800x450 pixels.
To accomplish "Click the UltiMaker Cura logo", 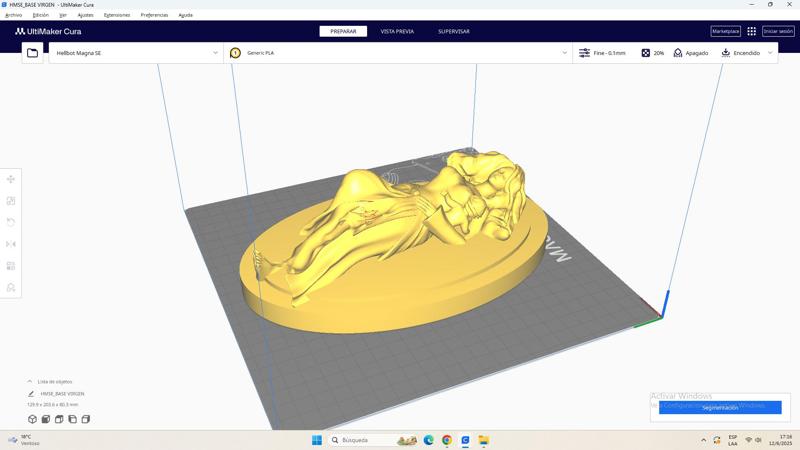I will 48,31.
